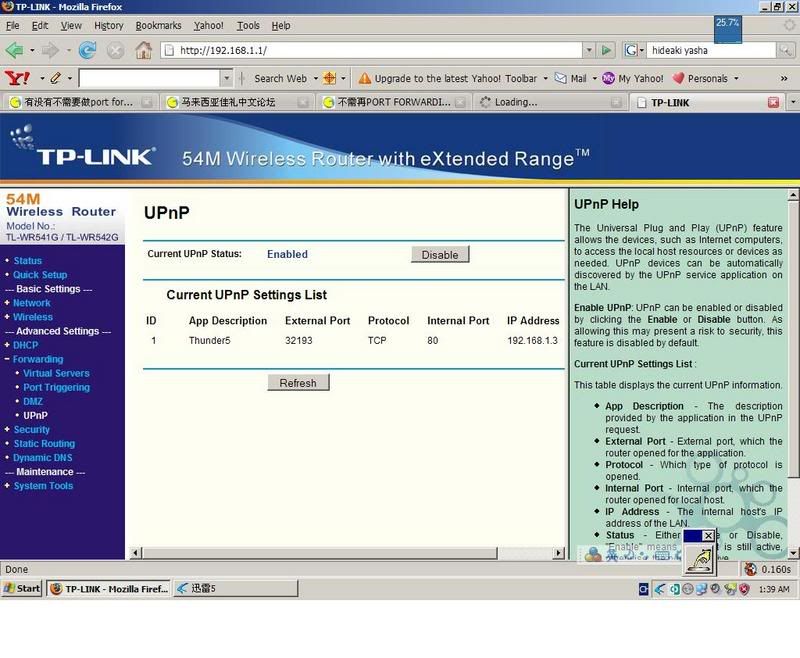The height and width of the screenshot is (658, 800).
Task: Open Static Routing link
Action: [44, 443]
